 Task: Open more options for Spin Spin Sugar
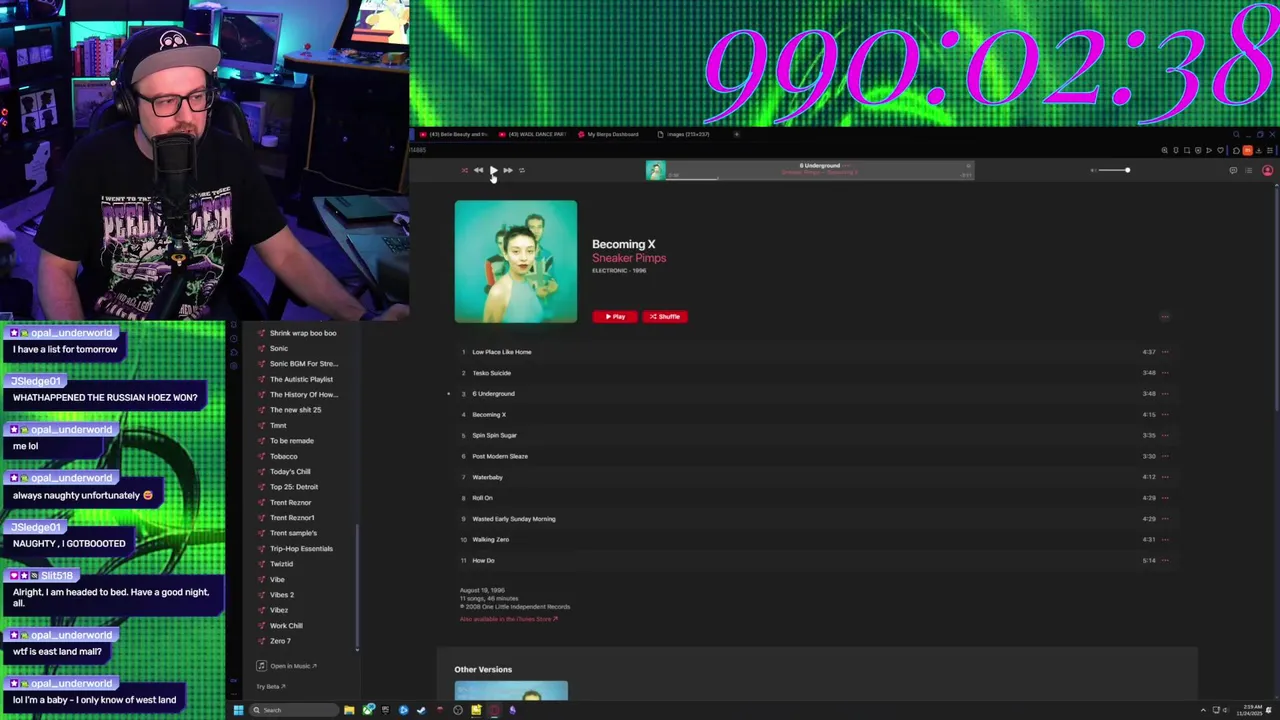tap(1164, 435)
